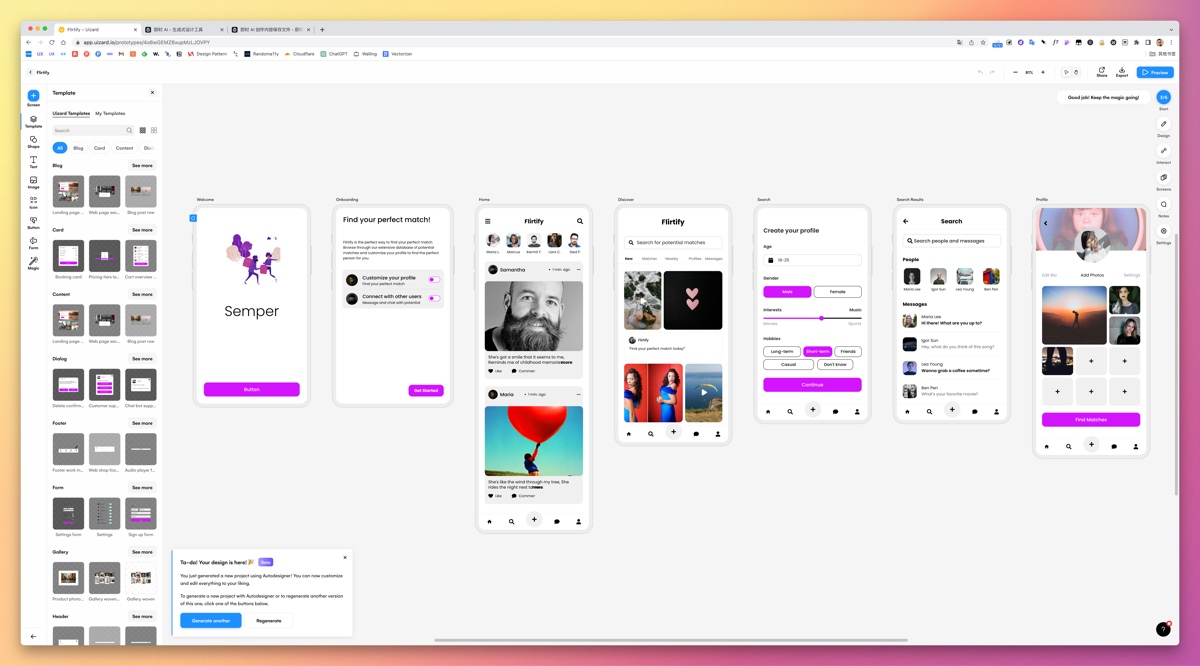
Task: Switch to the My Templates tab
Action: tap(110, 114)
